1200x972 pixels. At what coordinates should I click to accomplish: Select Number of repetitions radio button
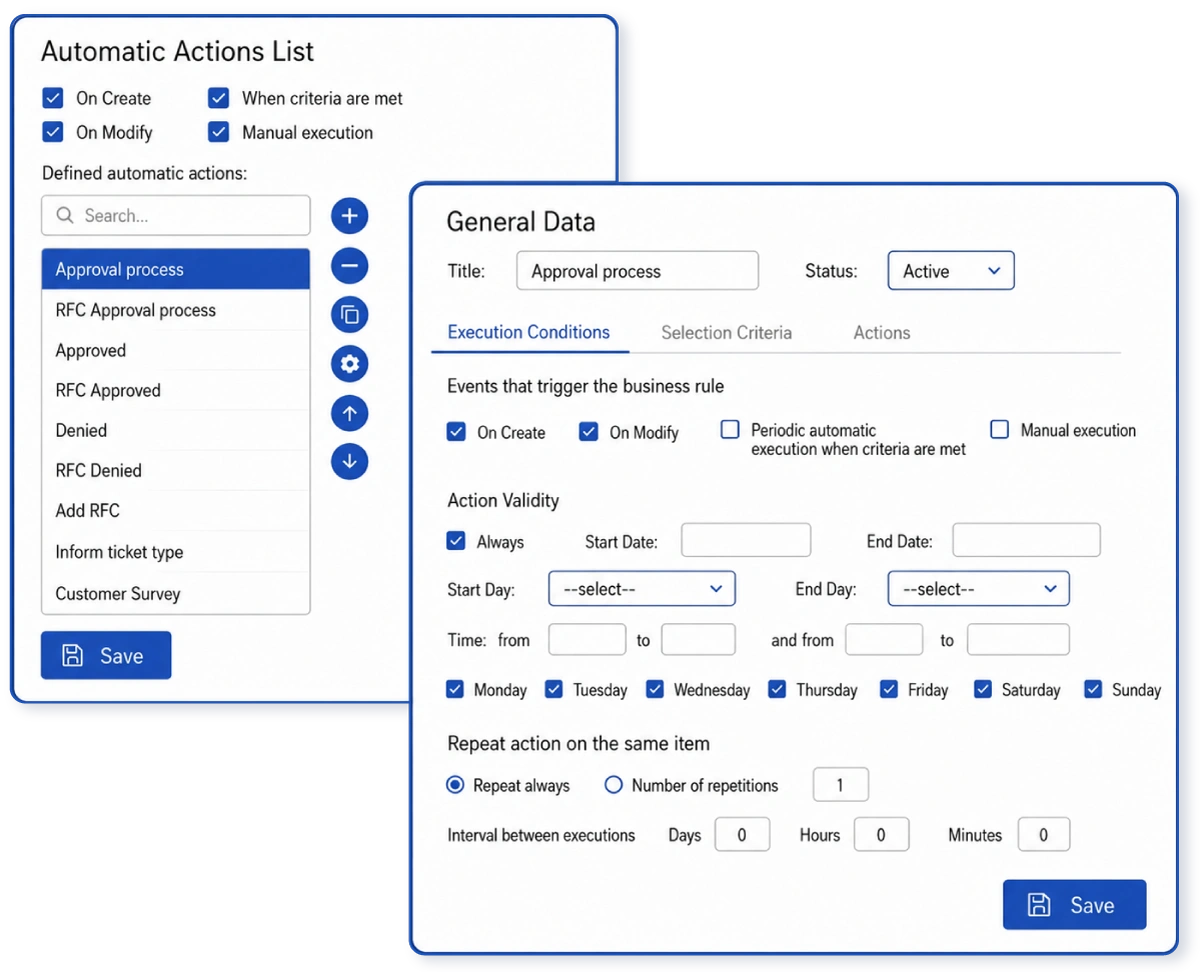click(x=614, y=785)
